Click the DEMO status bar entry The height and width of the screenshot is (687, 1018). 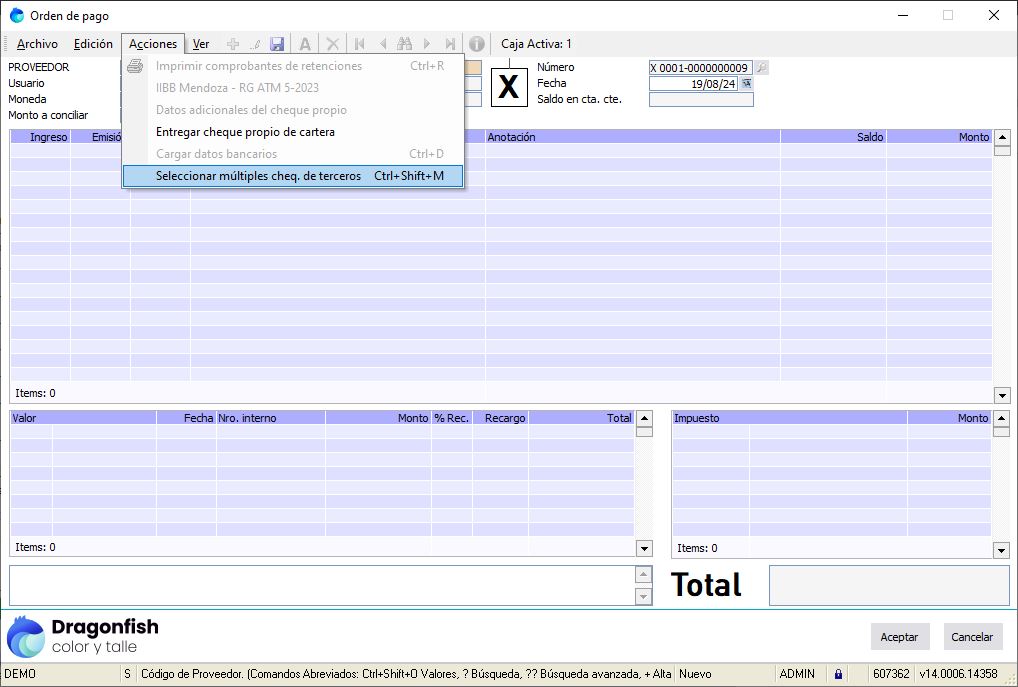pos(20,674)
